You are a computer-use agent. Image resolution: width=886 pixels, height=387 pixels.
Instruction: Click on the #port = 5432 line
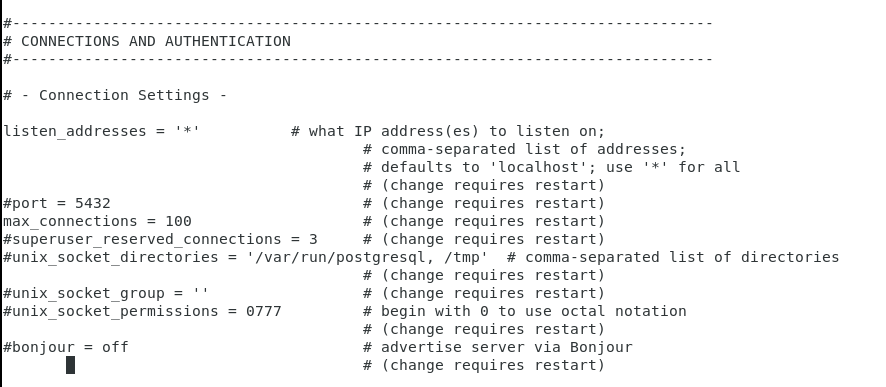click(57, 203)
